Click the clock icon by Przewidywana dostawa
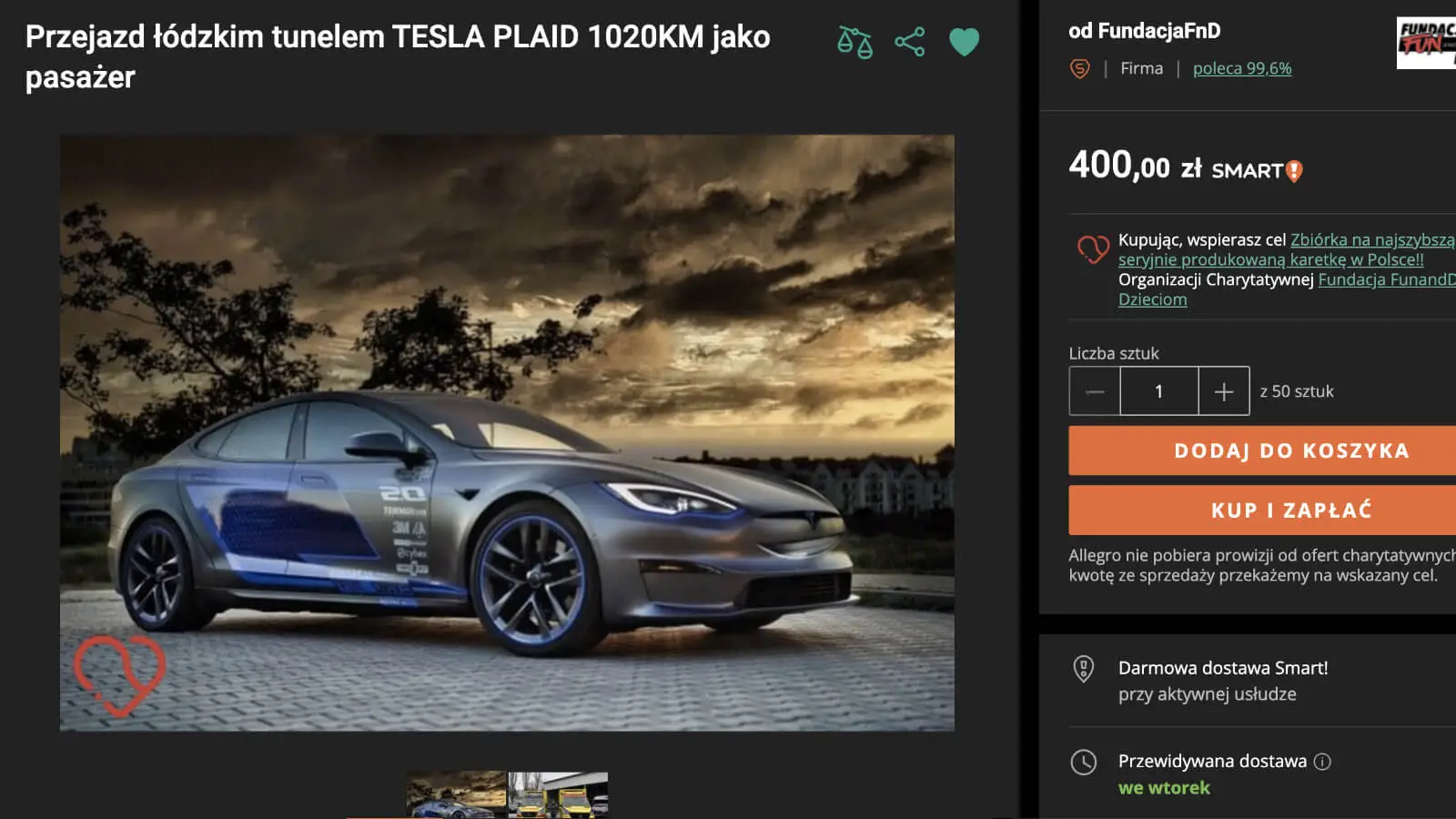1456x819 pixels. (1083, 762)
